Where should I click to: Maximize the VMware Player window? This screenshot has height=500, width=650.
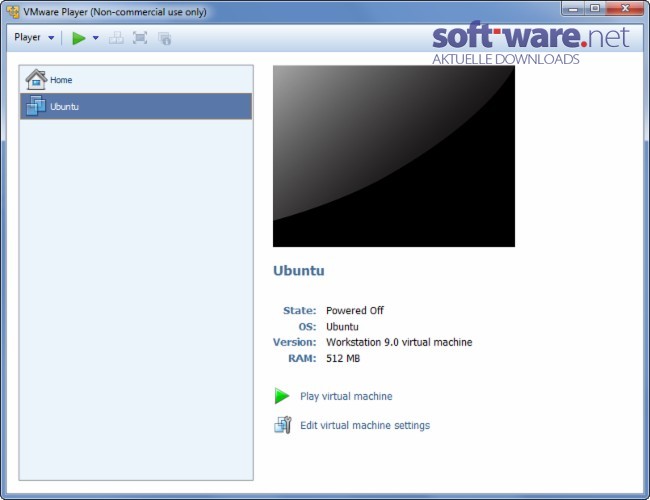coord(595,8)
